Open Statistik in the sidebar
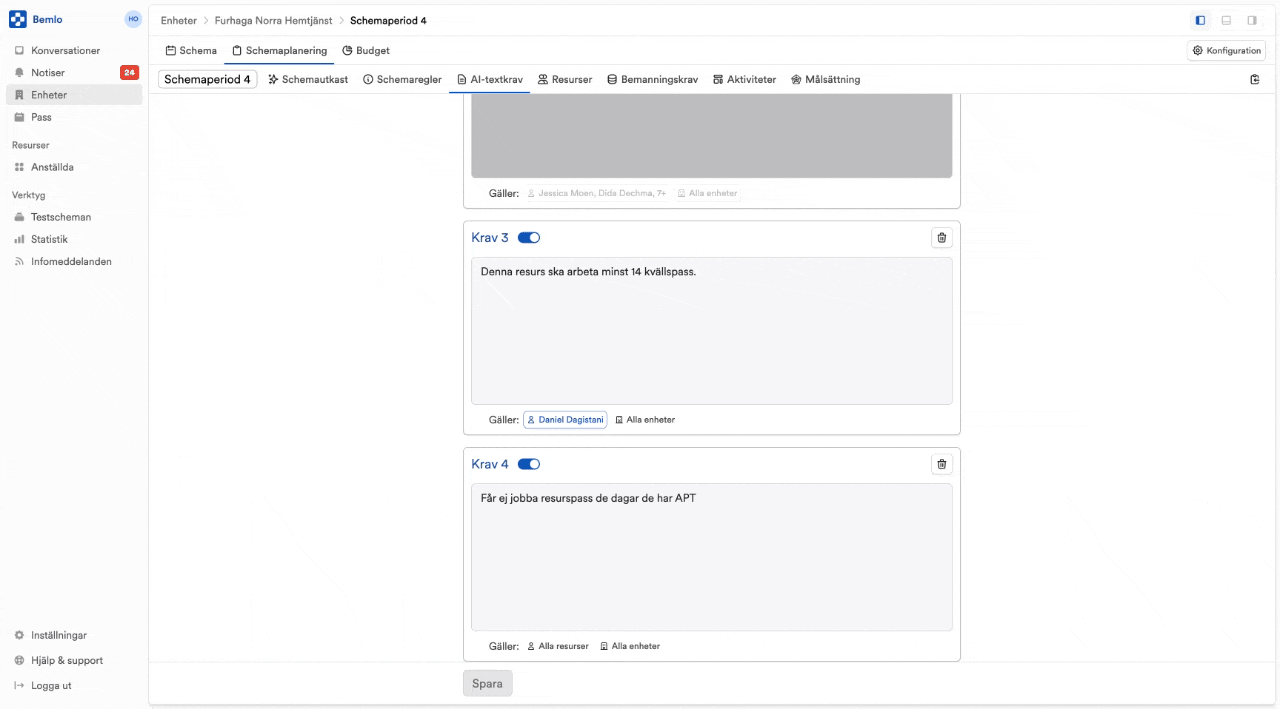Viewport: 1280px width, 709px height. point(74,239)
